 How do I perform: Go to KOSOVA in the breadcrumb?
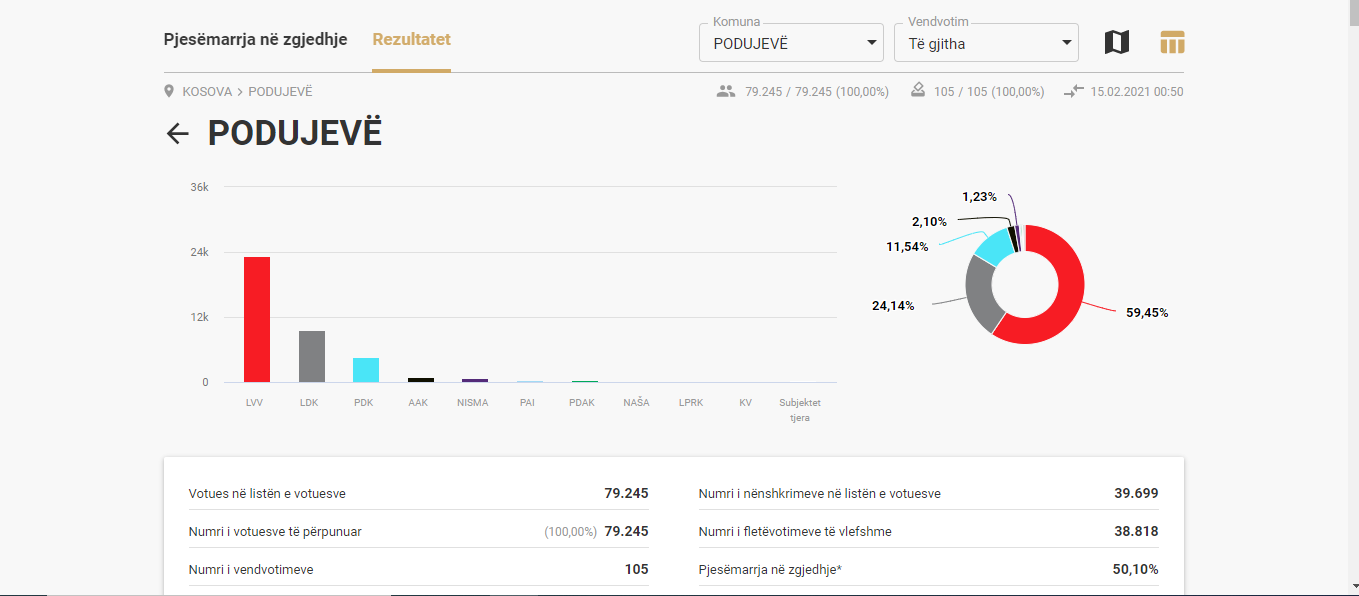pyautogui.click(x=207, y=91)
